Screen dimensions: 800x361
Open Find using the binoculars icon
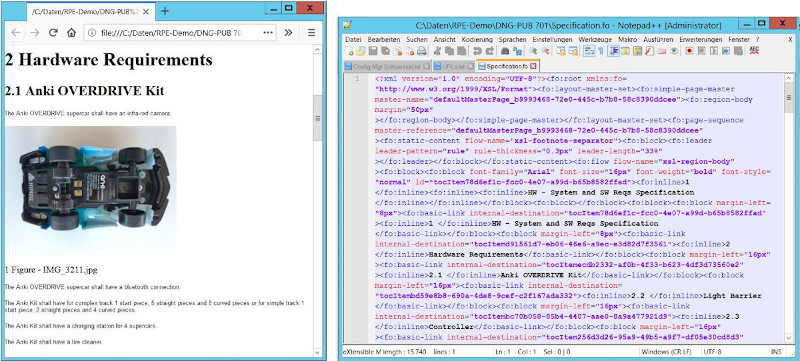[x=505, y=51]
